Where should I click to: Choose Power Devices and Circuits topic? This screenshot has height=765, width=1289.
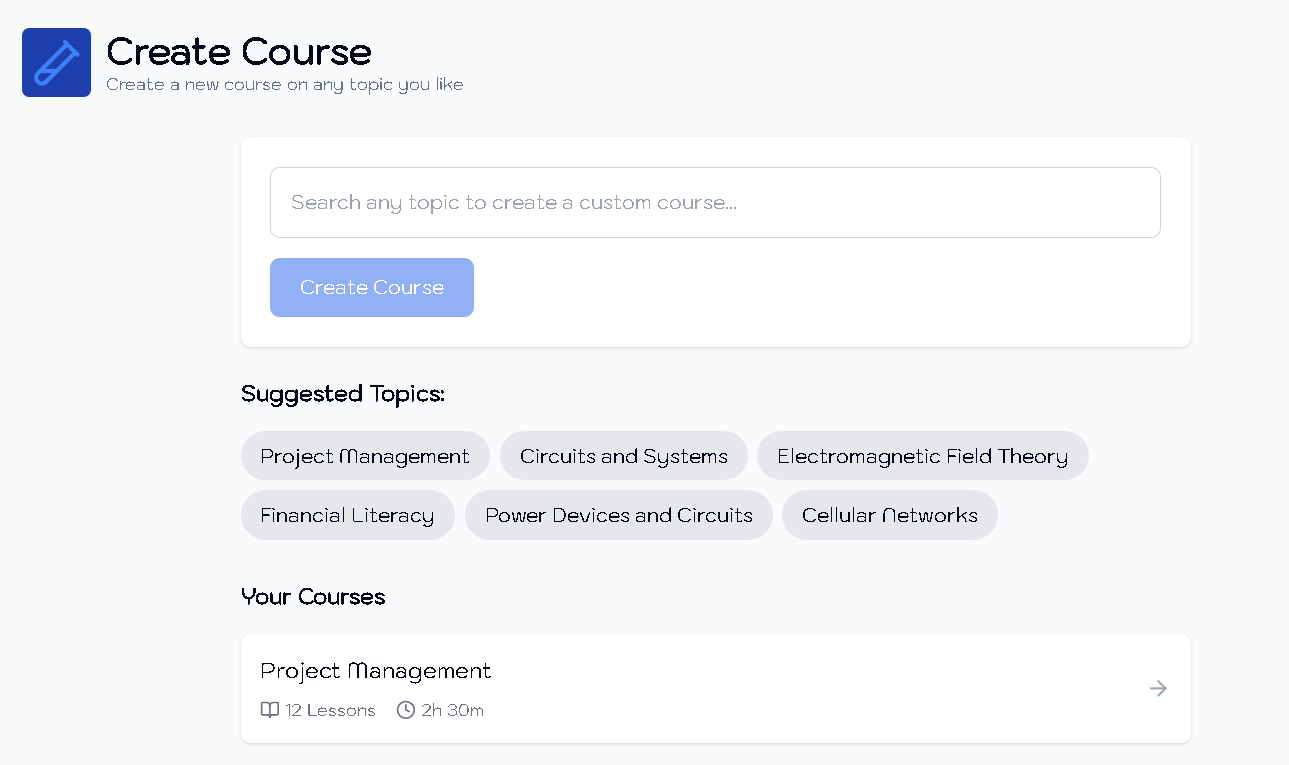tap(618, 515)
